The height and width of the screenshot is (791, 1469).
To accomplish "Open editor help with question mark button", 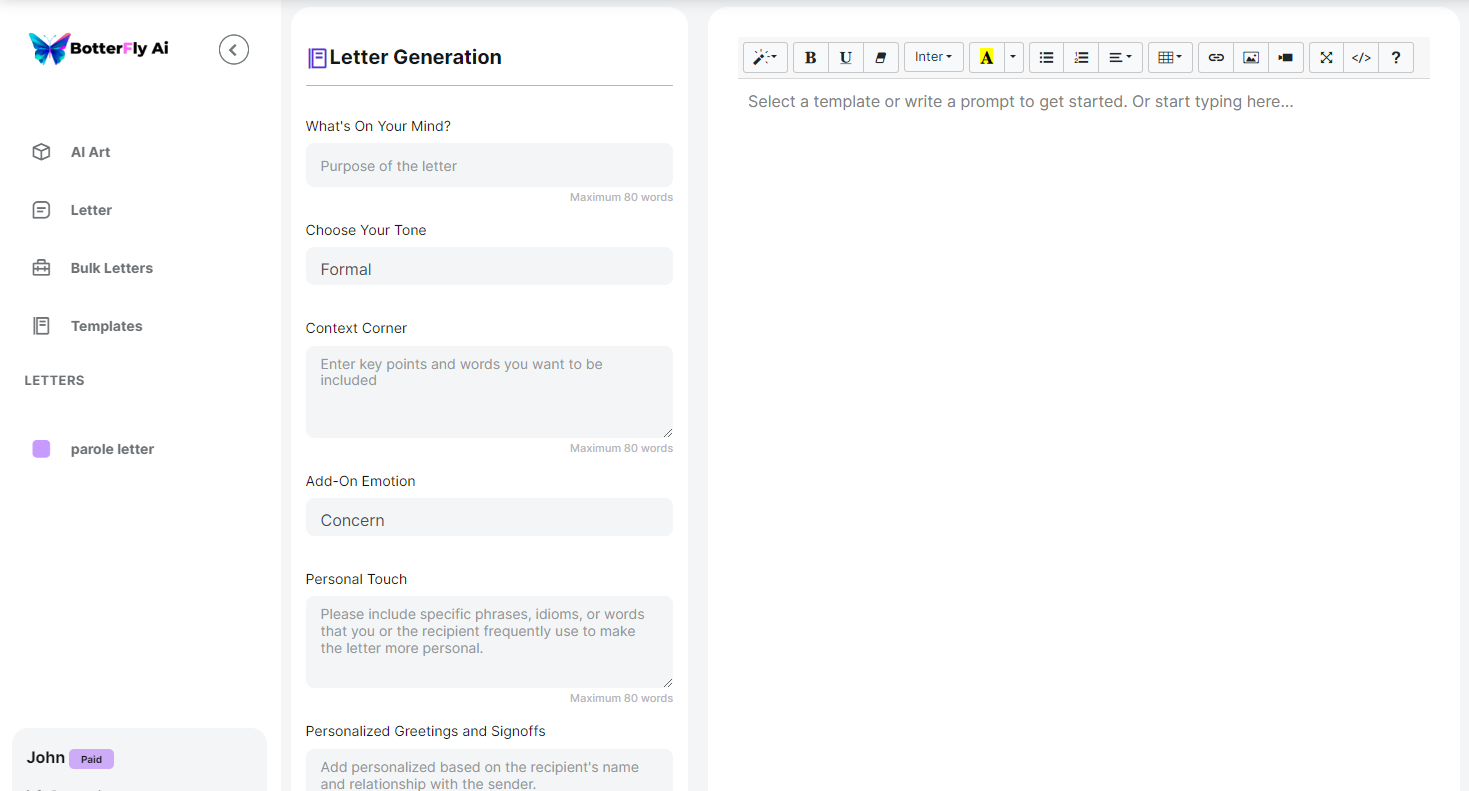I will point(1396,58).
